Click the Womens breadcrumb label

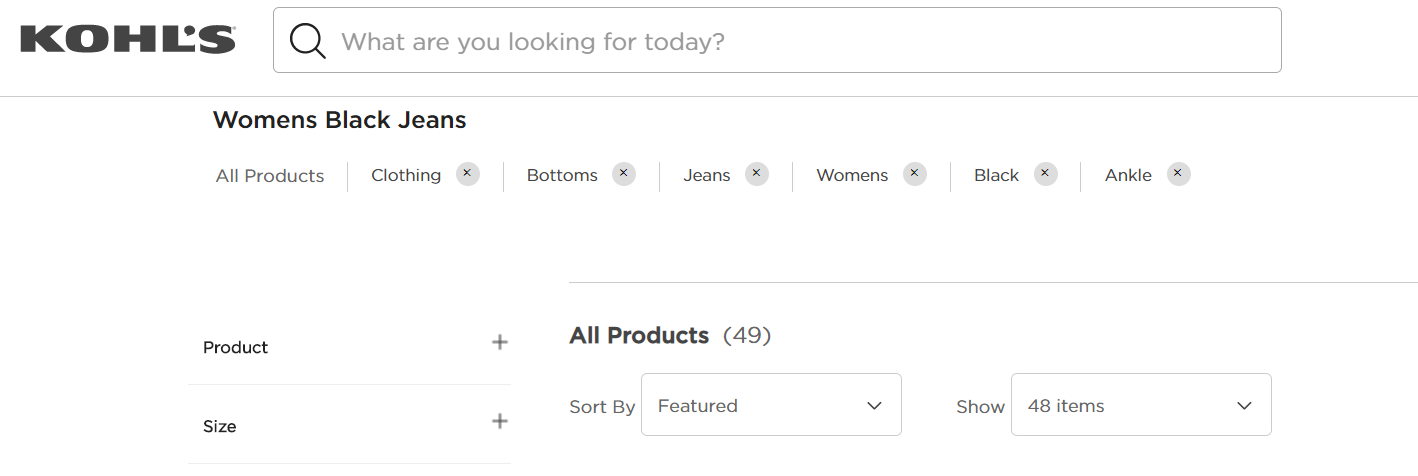point(852,175)
